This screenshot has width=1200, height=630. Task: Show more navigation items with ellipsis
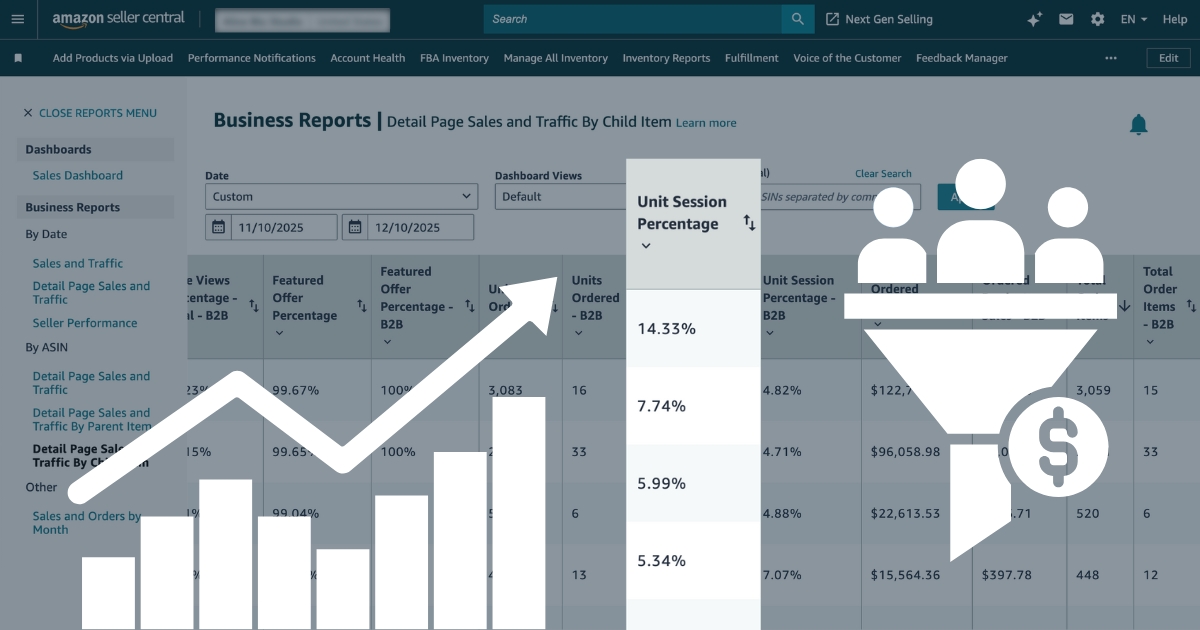[1111, 58]
